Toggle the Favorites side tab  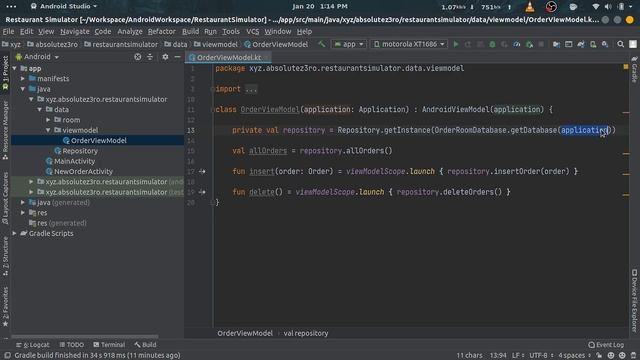click(x=5, y=307)
